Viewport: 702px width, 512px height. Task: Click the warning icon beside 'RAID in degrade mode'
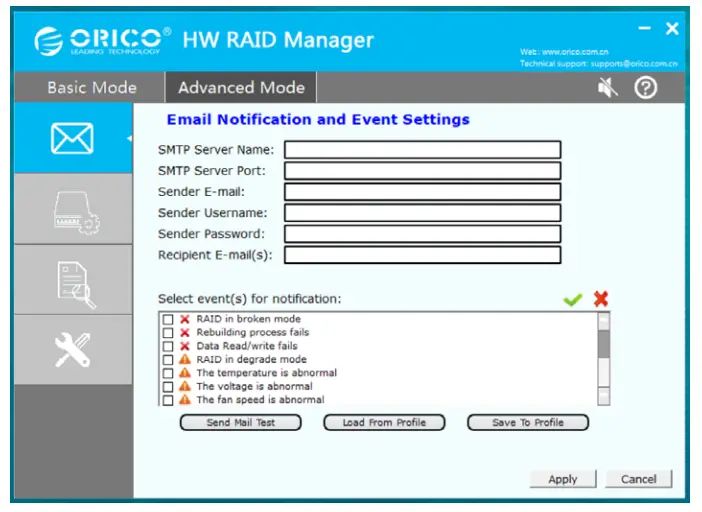click(x=184, y=359)
